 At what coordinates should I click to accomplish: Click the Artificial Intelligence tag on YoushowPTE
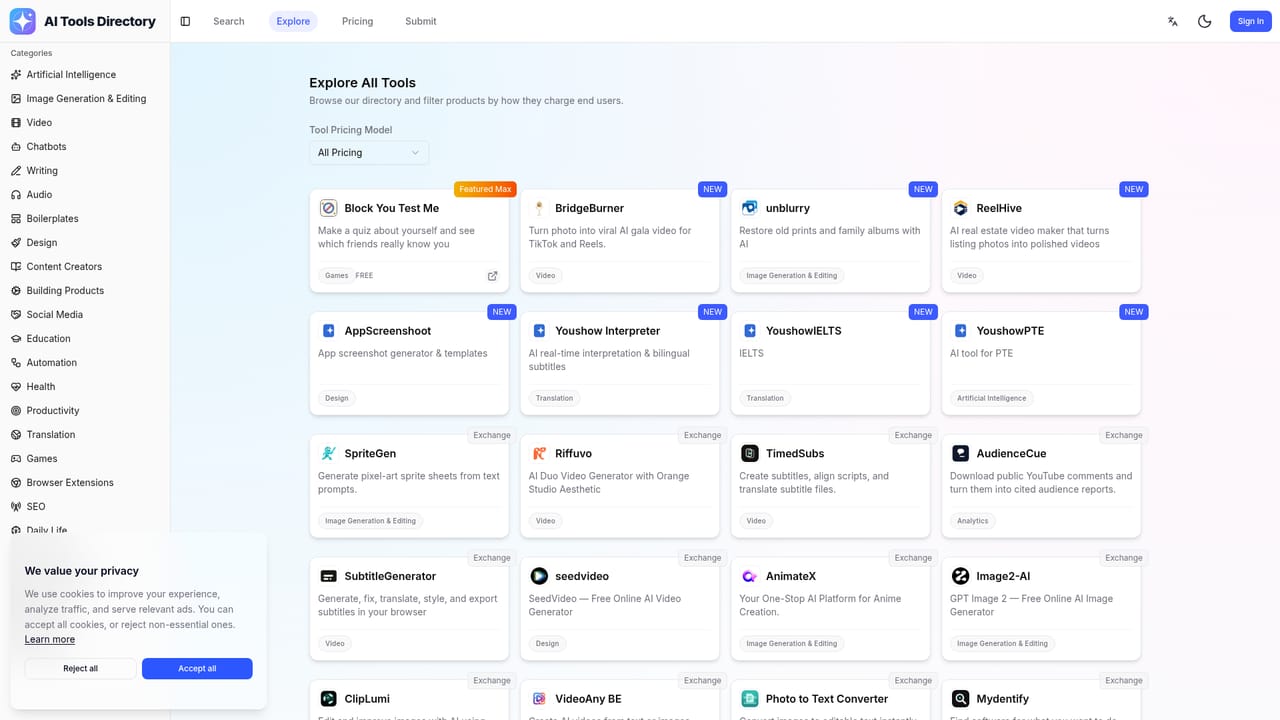(x=992, y=398)
